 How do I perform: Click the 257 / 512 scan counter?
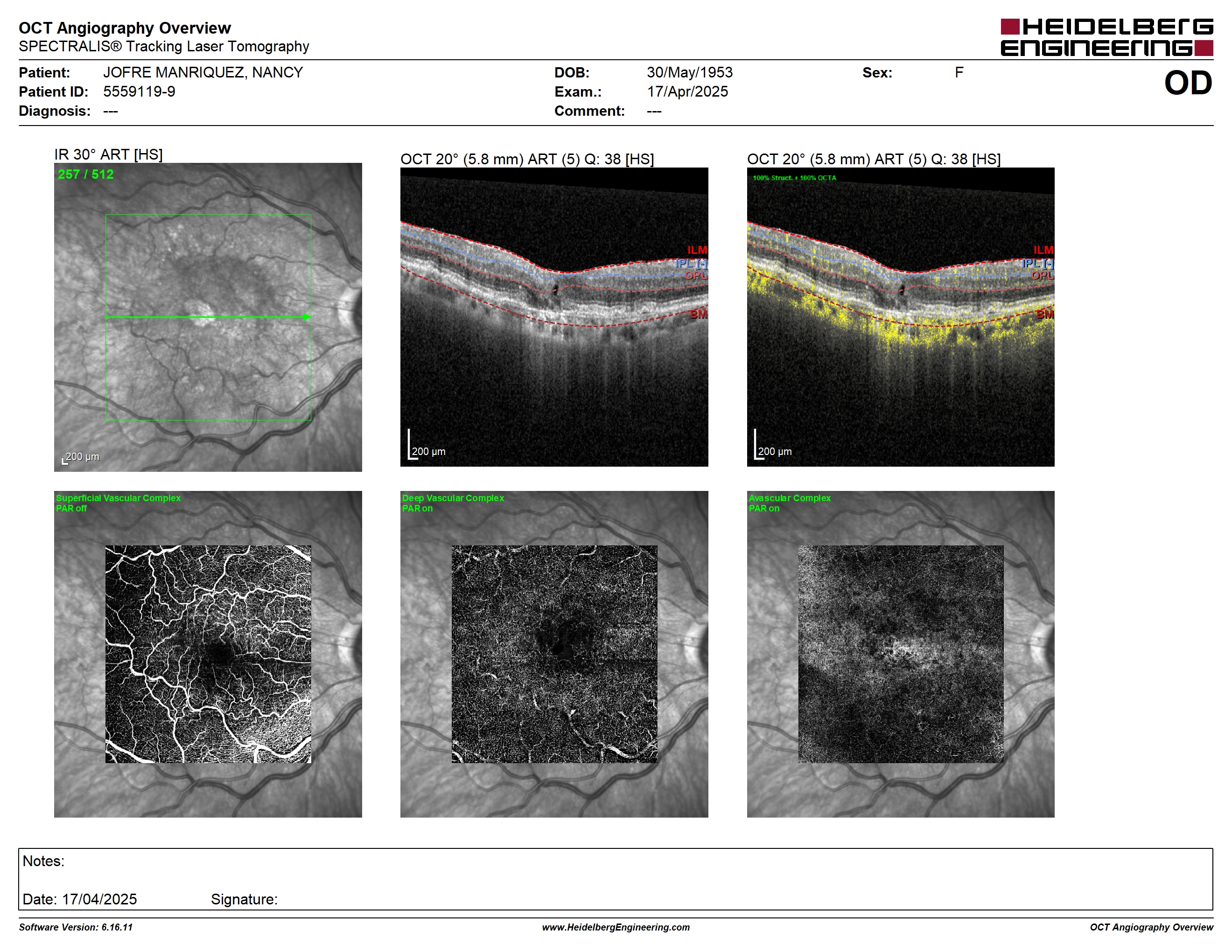[x=86, y=174]
